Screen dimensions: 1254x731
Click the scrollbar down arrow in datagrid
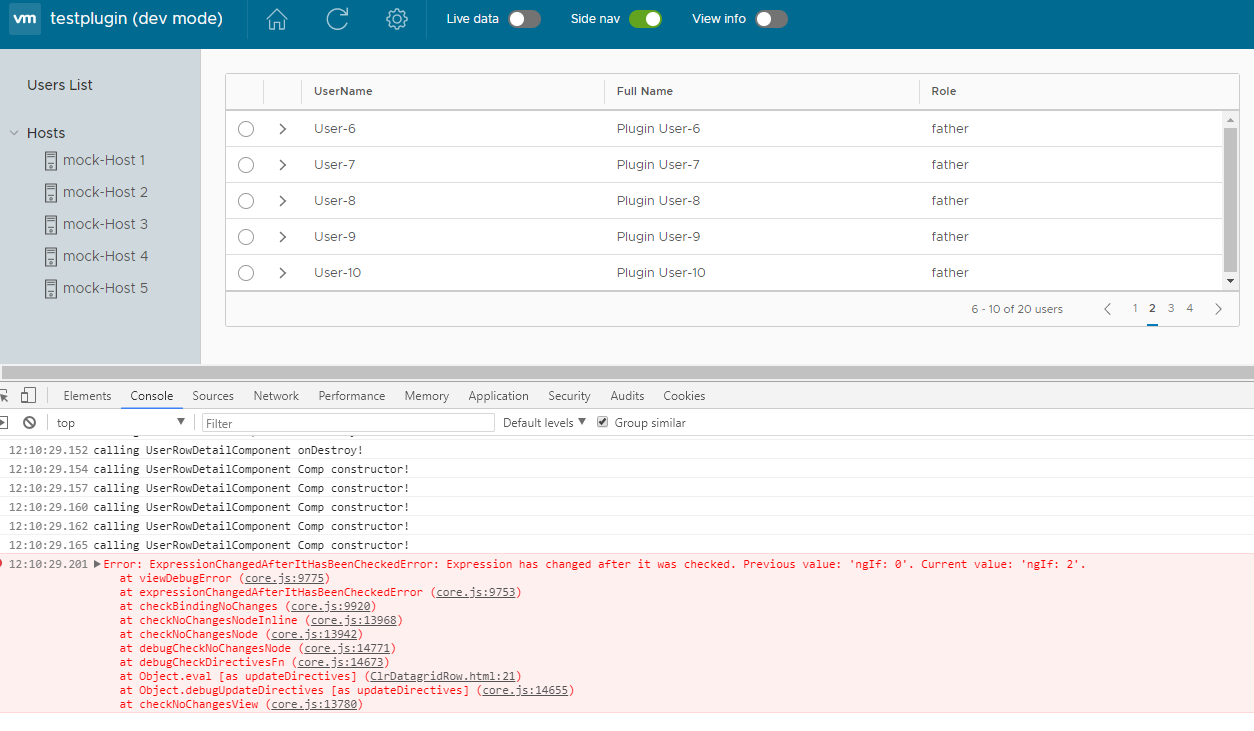pos(1231,281)
